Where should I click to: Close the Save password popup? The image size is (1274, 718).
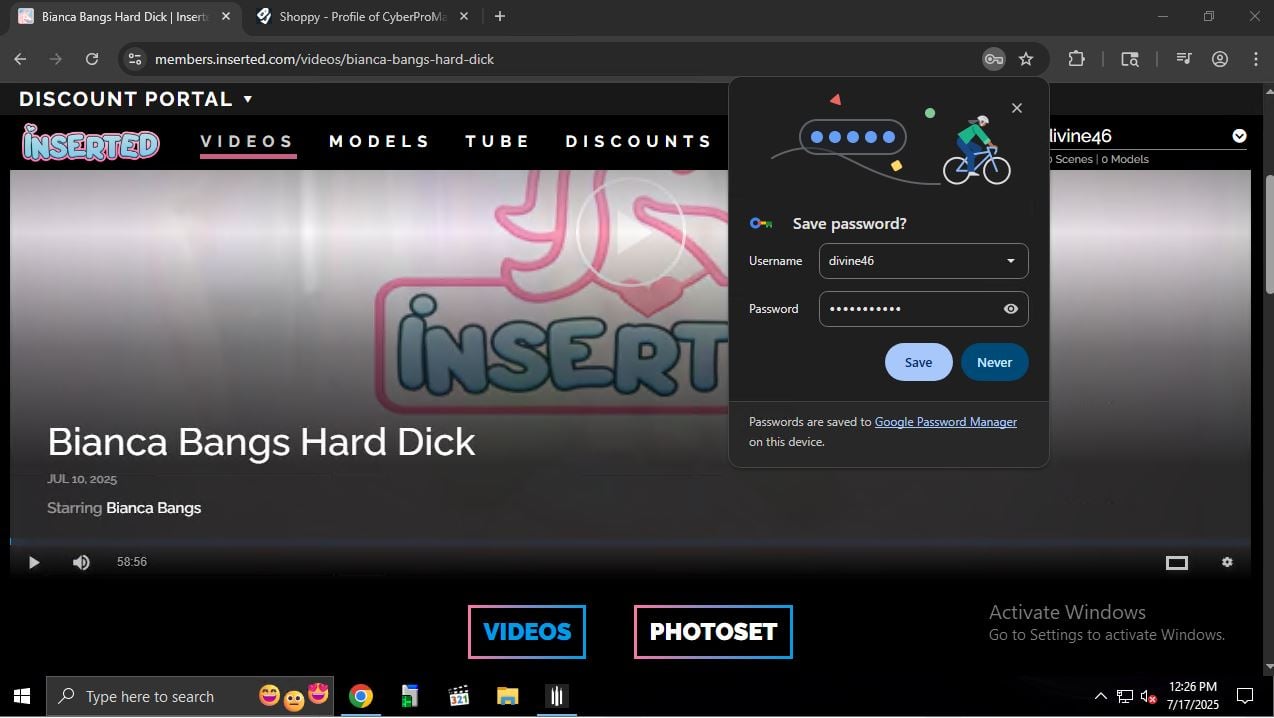[1017, 108]
